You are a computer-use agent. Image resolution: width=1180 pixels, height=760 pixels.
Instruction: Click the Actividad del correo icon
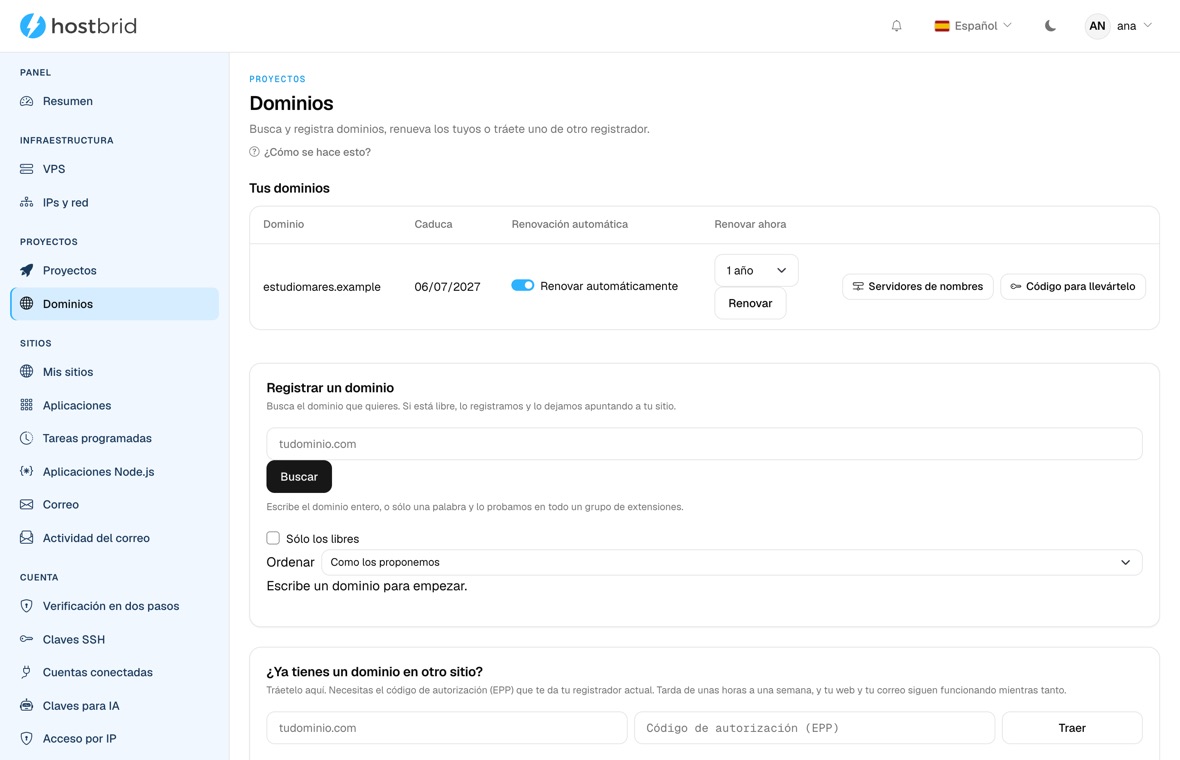pos(26,537)
